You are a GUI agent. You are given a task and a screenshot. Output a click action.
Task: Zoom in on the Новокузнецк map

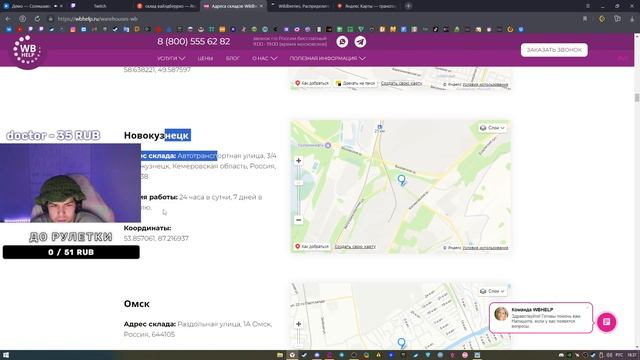click(x=298, y=161)
